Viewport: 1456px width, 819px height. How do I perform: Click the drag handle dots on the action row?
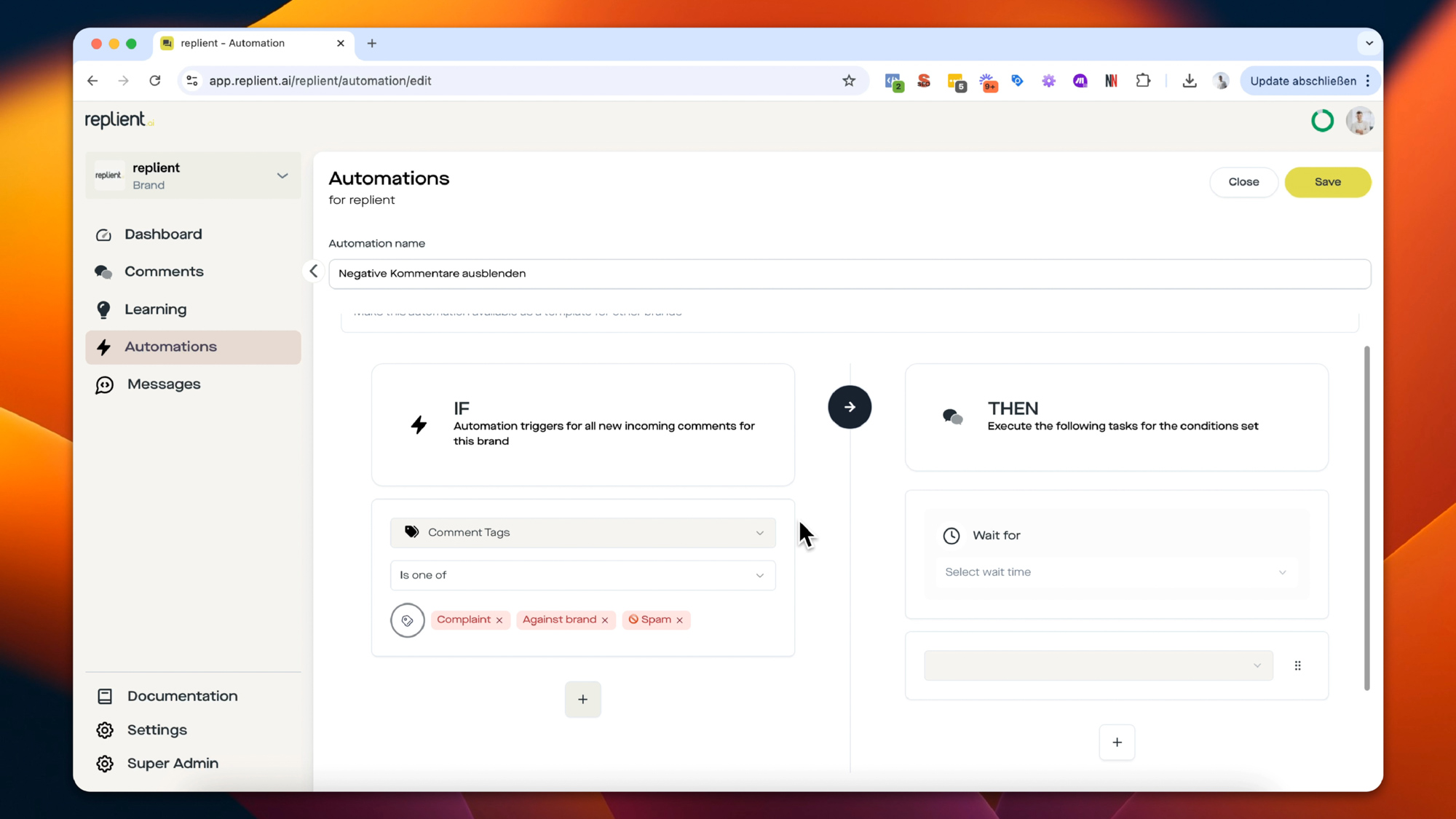pyautogui.click(x=1297, y=665)
